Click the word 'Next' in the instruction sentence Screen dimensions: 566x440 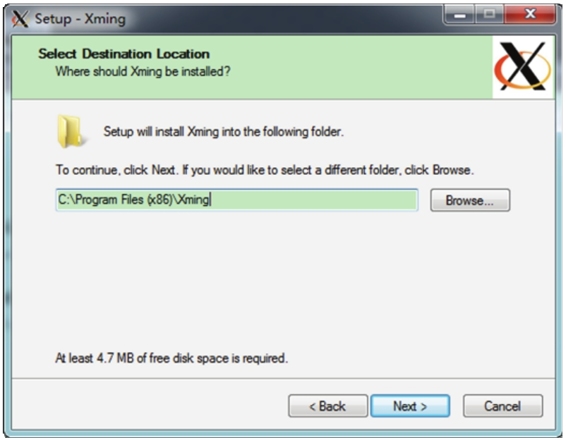tap(163, 170)
